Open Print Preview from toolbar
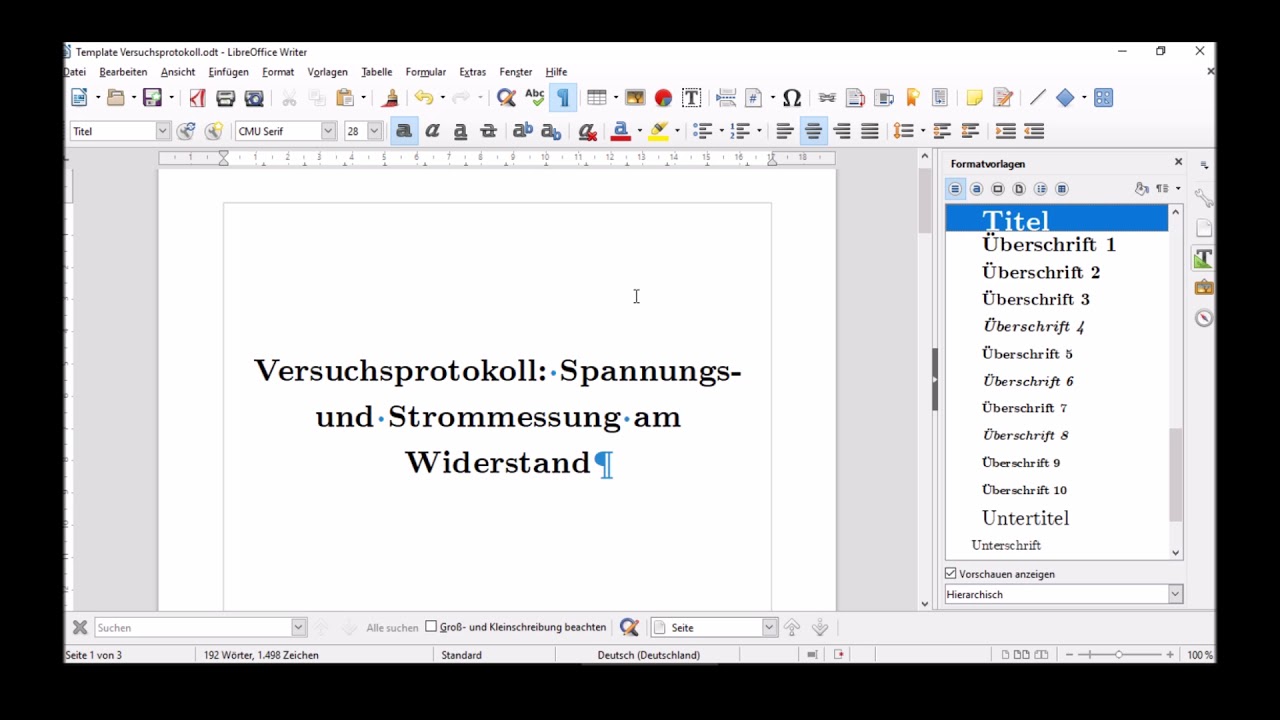Viewport: 1280px width, 720px height. point(254,98)
